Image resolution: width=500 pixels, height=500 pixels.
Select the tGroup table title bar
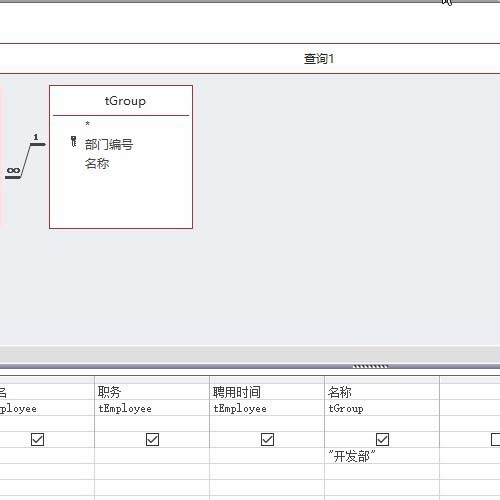[121, 101]
